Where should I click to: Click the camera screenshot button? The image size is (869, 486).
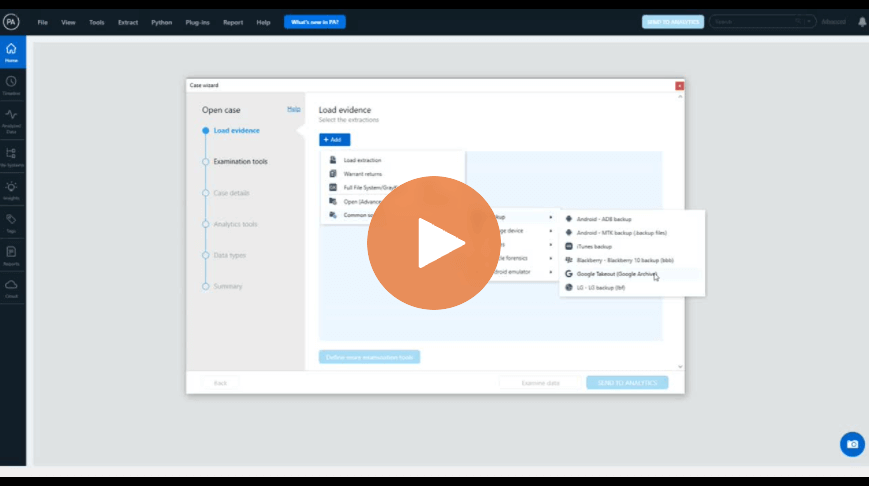pos(851,444)
